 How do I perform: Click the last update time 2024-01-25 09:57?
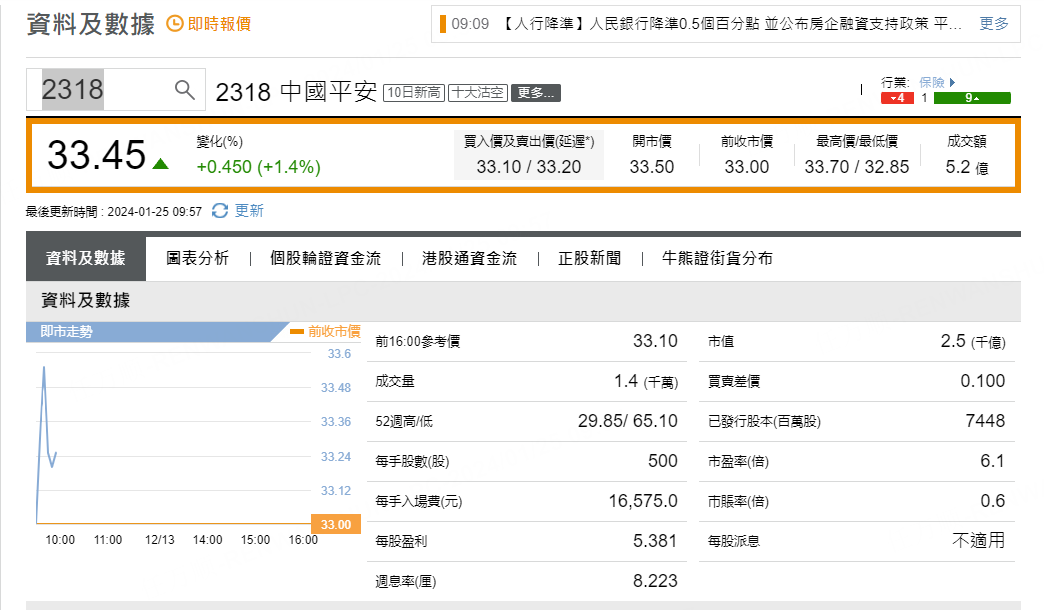(x=154, y=212)
